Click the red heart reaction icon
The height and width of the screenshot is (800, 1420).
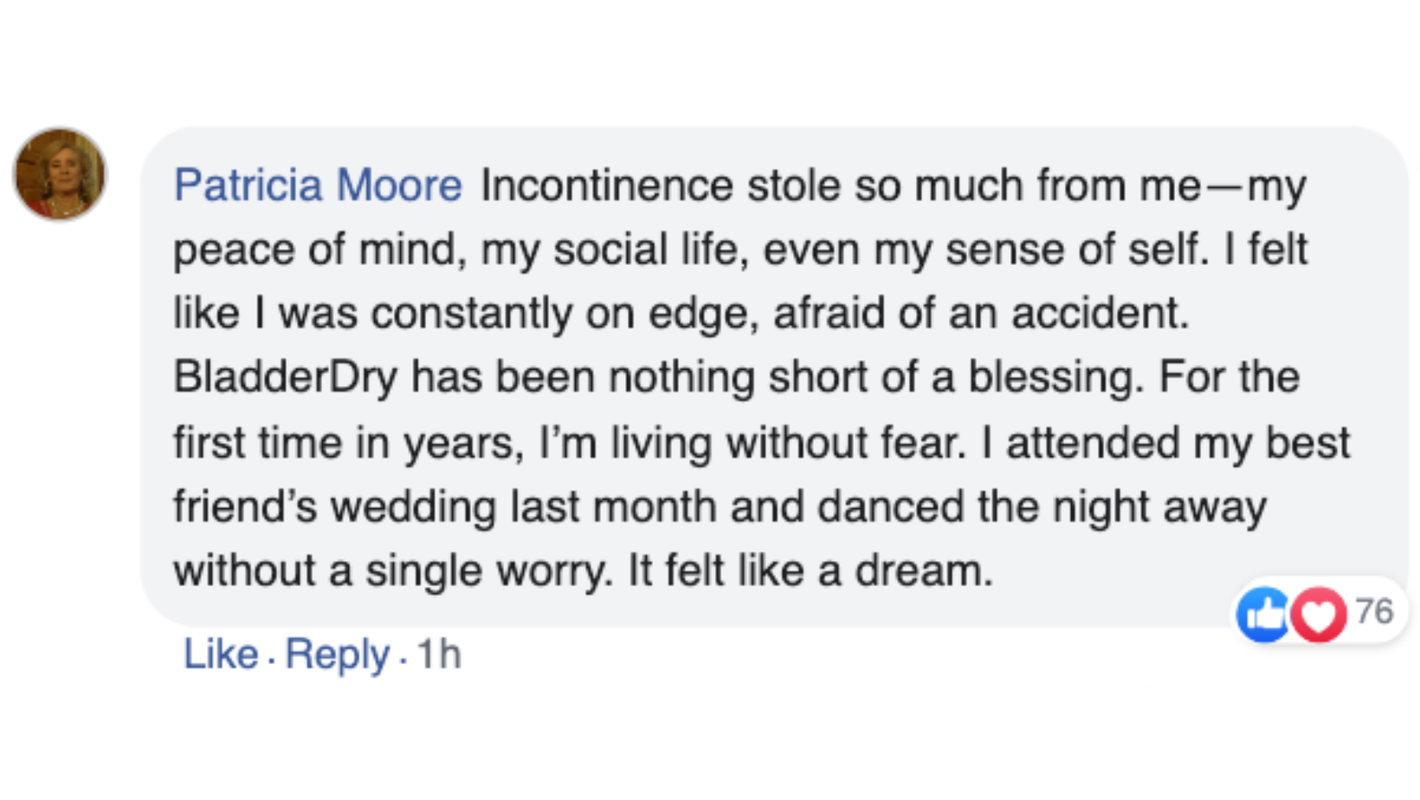(1316, 613)
